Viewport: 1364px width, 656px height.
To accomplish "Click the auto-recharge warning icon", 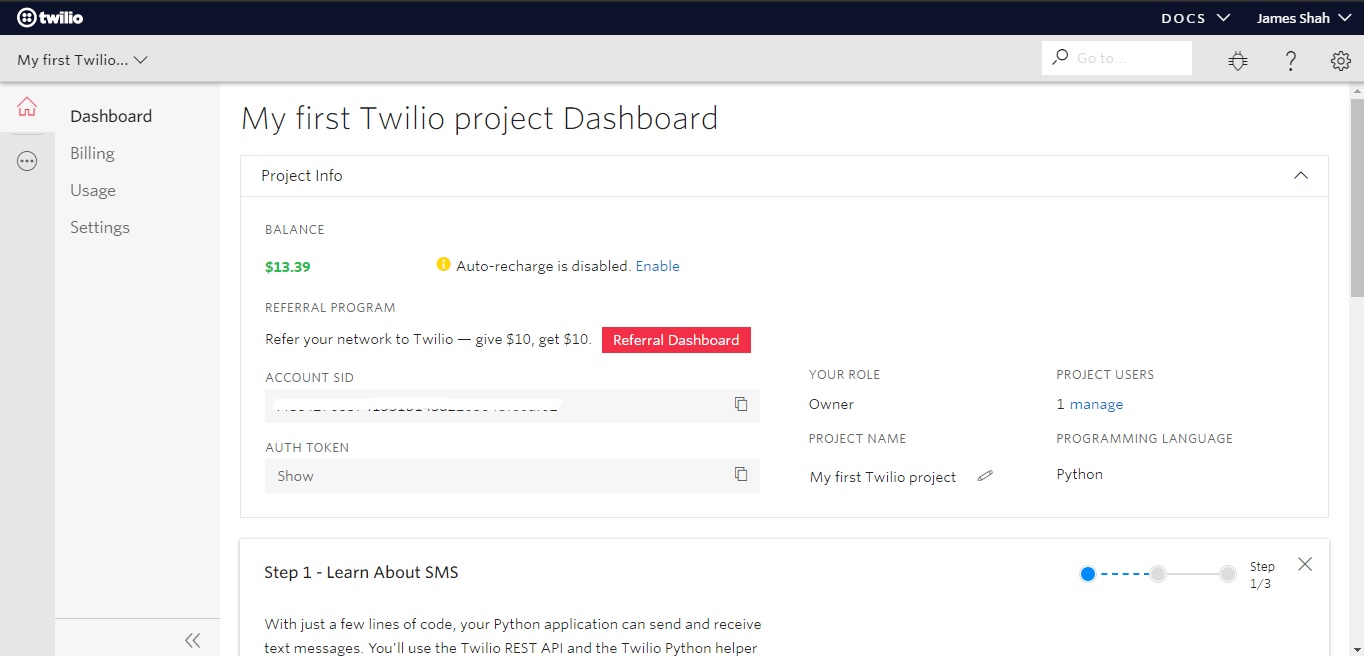I will point(444,265).
